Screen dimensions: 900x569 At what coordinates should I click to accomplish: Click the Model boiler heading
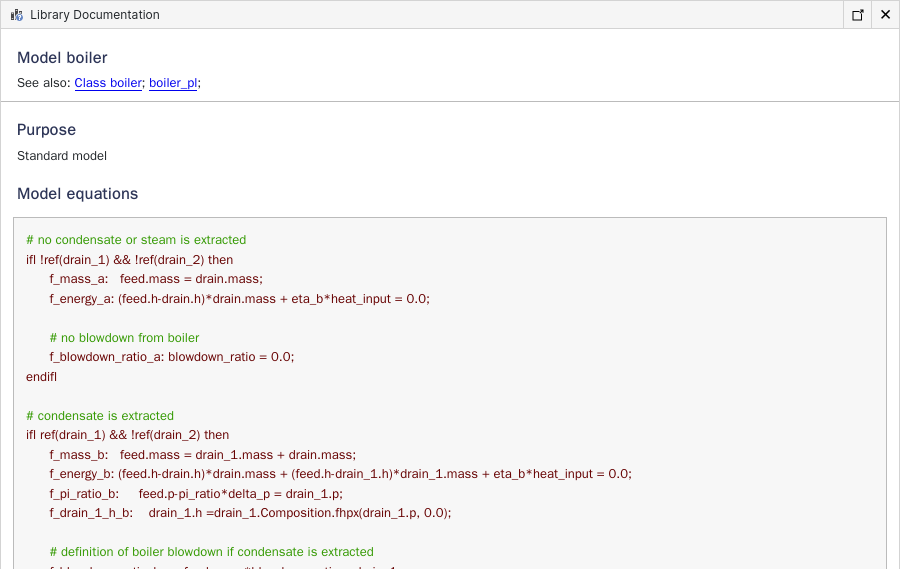pyautogui.click(x=62, y=58)
